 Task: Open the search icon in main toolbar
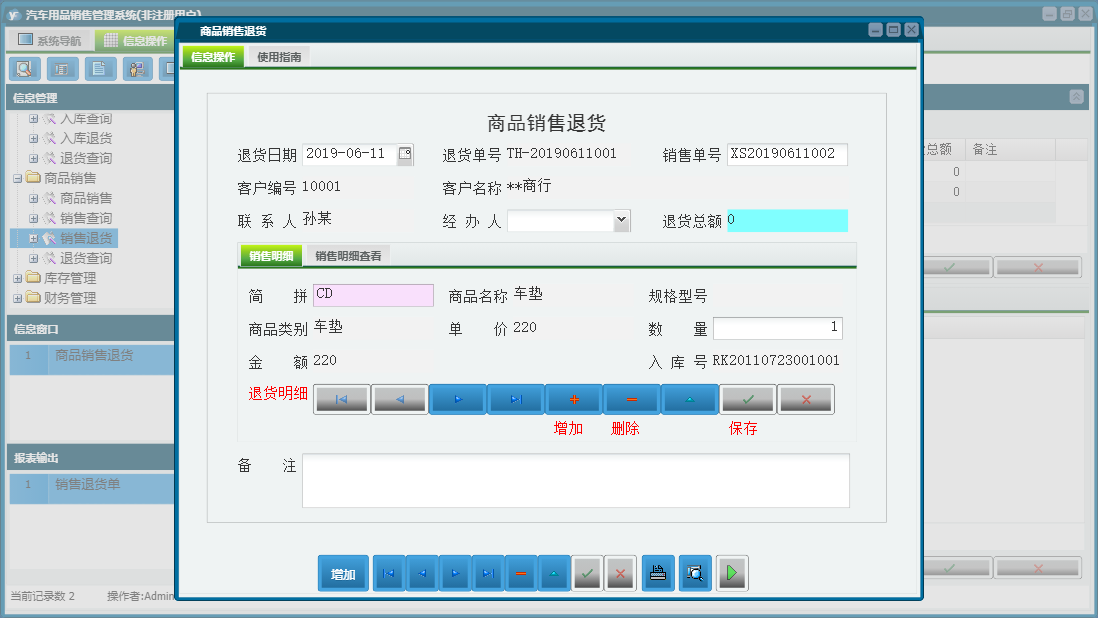[25, 69]
